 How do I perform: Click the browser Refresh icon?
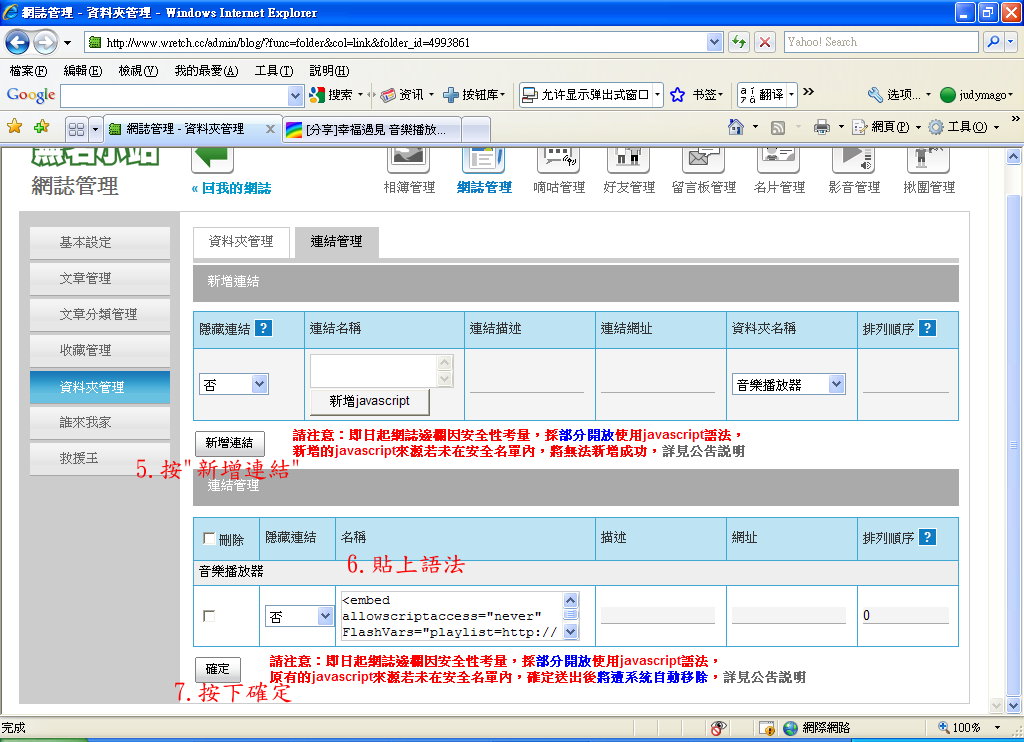(x=739, y=42)
